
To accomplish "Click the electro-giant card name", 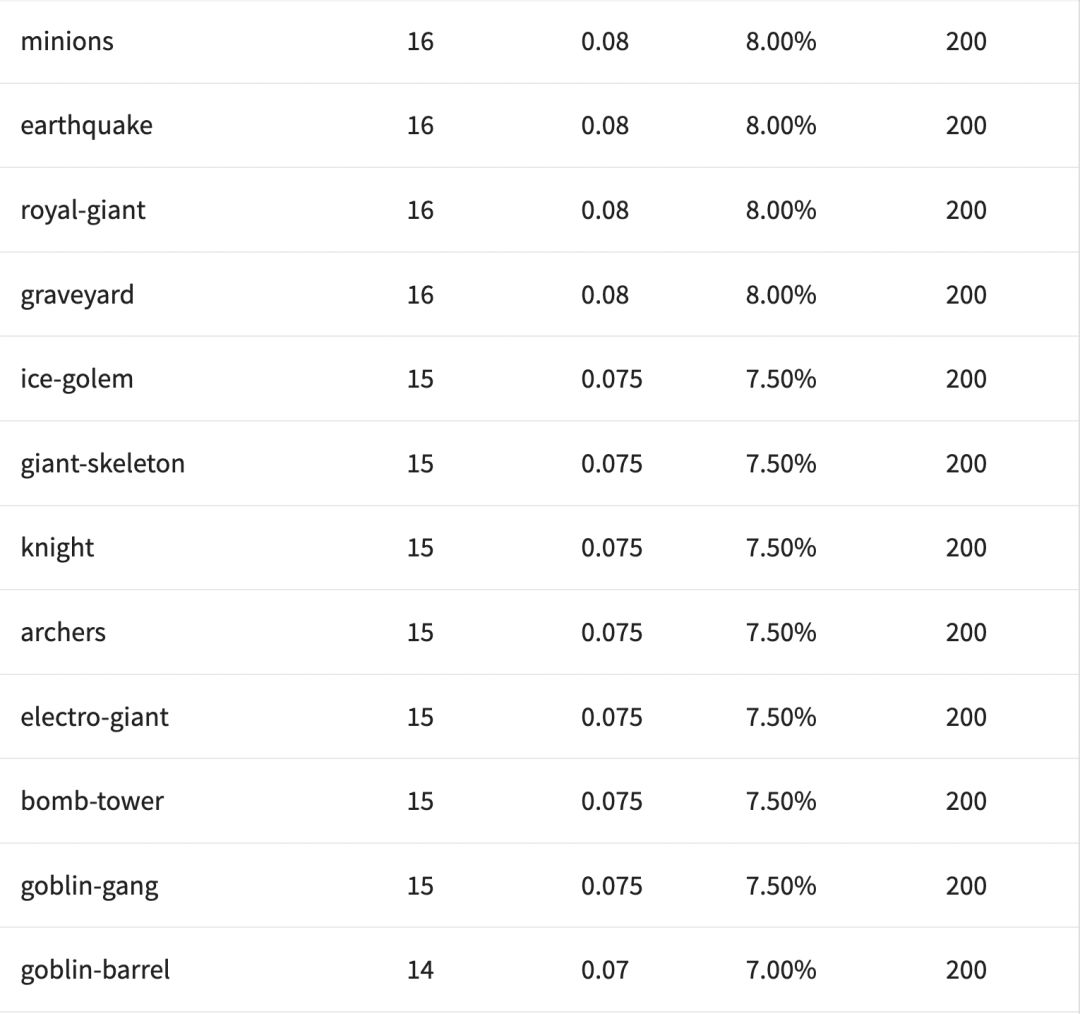I will (x=95, y=717).
